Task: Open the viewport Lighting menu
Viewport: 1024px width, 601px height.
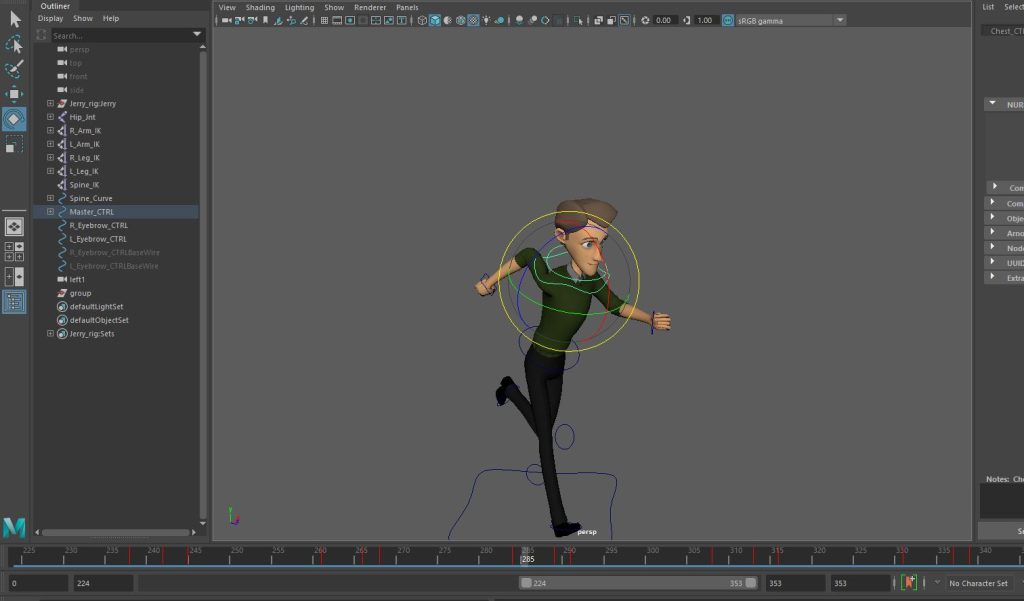Action: (x=300, y=7)
